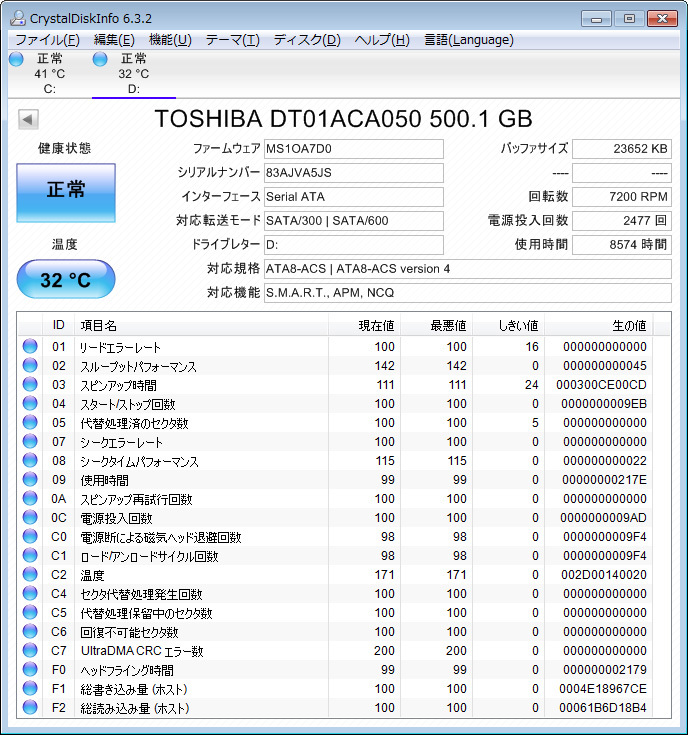This screenshot has width=688, height=735.
Task: Click status orb for C1 ロード/アンロードサイクル回数
Action: point(30,555)
